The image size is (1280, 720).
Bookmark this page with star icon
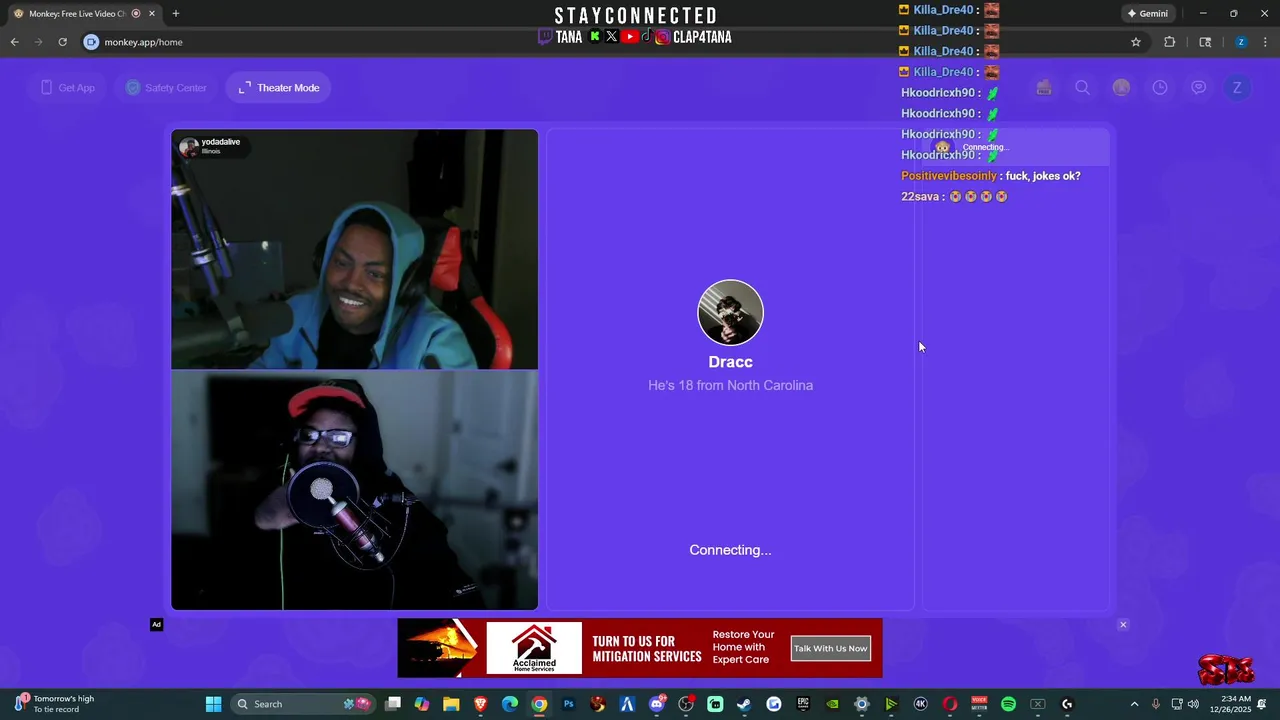coord(1136,42)
